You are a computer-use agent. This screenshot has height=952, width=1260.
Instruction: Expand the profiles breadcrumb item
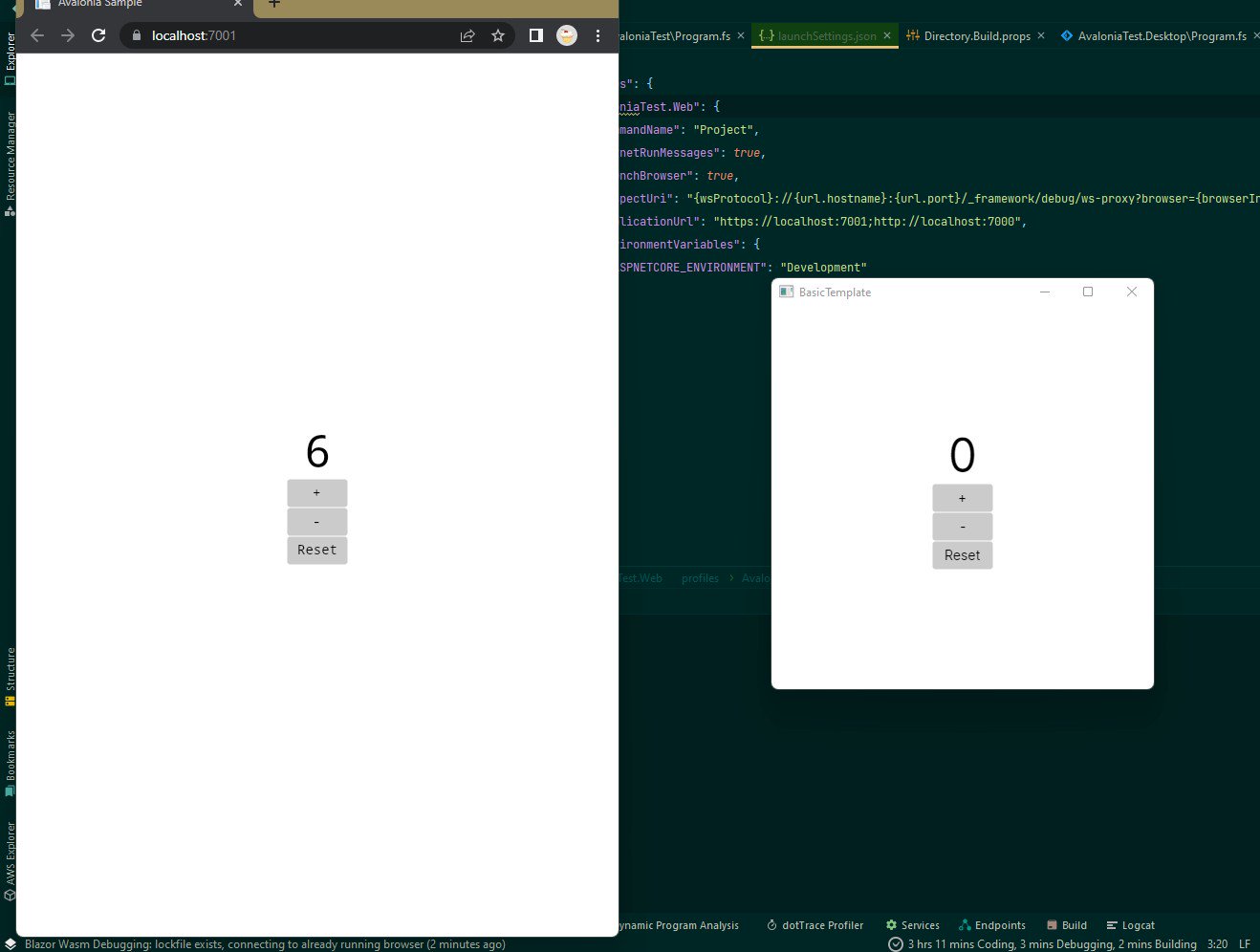700,577
